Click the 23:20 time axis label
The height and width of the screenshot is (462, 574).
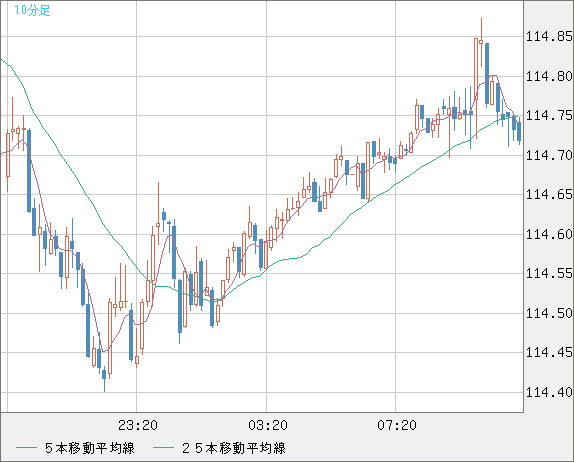click(x=138, y=425)
